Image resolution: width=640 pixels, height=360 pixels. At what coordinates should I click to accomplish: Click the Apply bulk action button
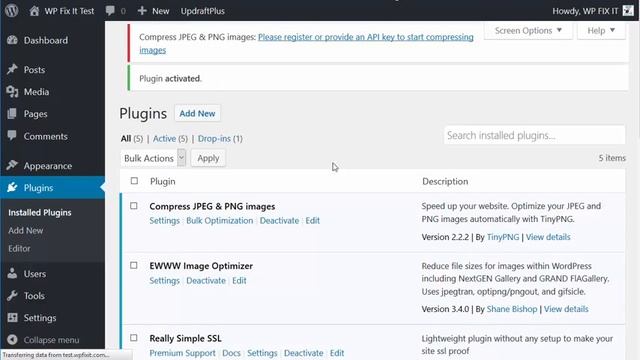208,158
